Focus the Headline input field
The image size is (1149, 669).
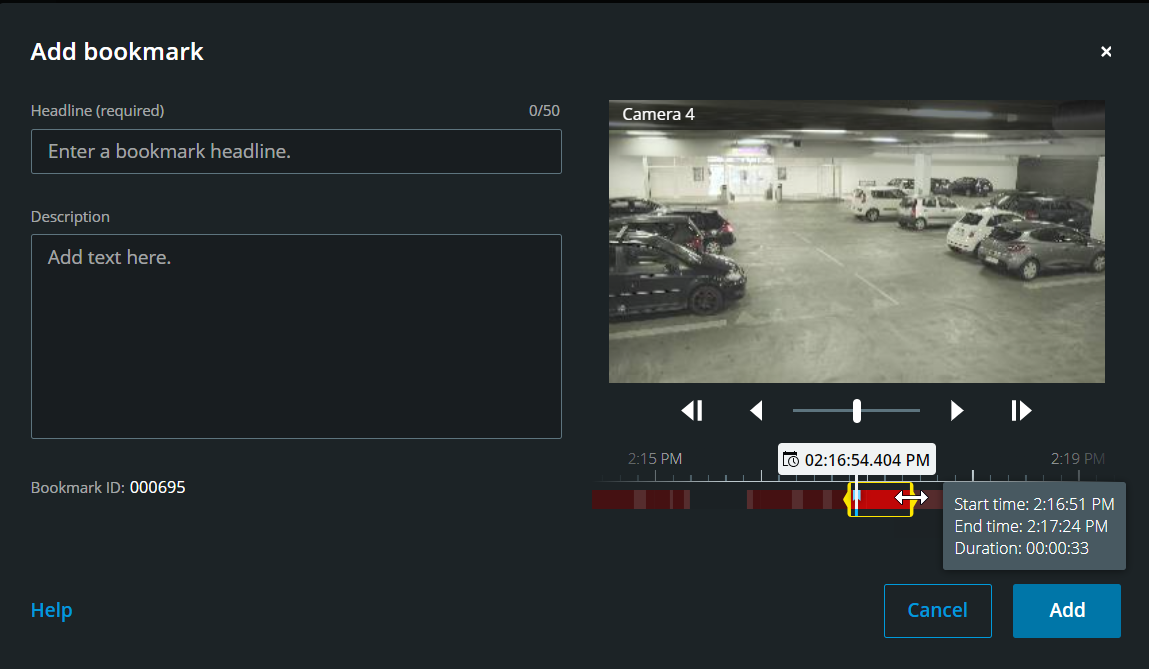[x=296, y=152]
